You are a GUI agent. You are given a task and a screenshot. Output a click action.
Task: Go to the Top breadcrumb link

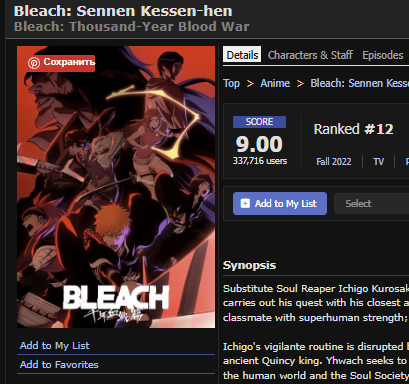[231, 83]
